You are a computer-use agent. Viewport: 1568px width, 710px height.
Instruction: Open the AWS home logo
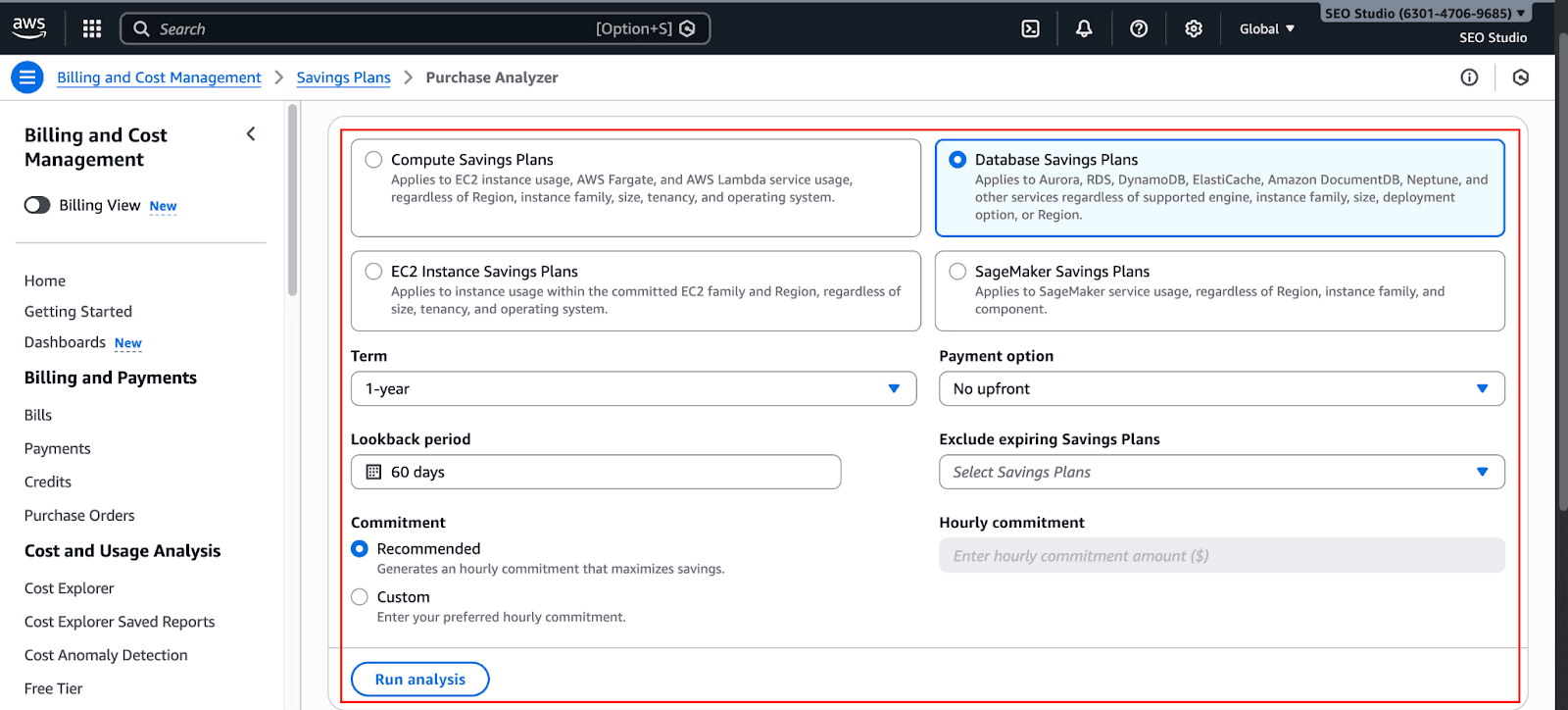[29, 28]
